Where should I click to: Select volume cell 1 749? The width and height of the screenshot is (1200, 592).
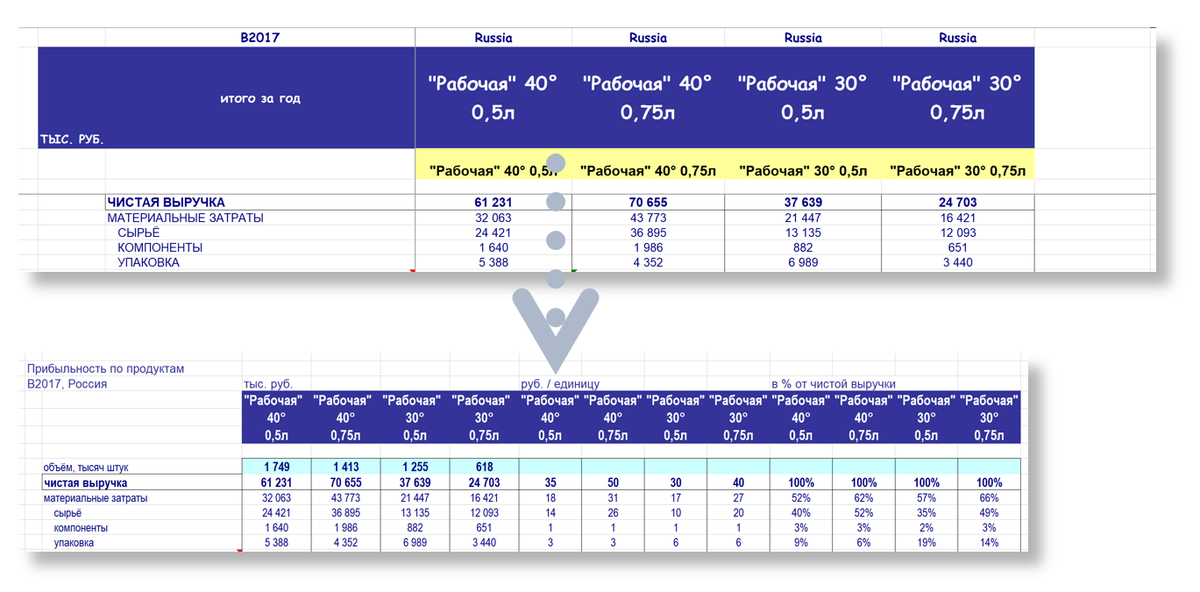click(277, 467)
